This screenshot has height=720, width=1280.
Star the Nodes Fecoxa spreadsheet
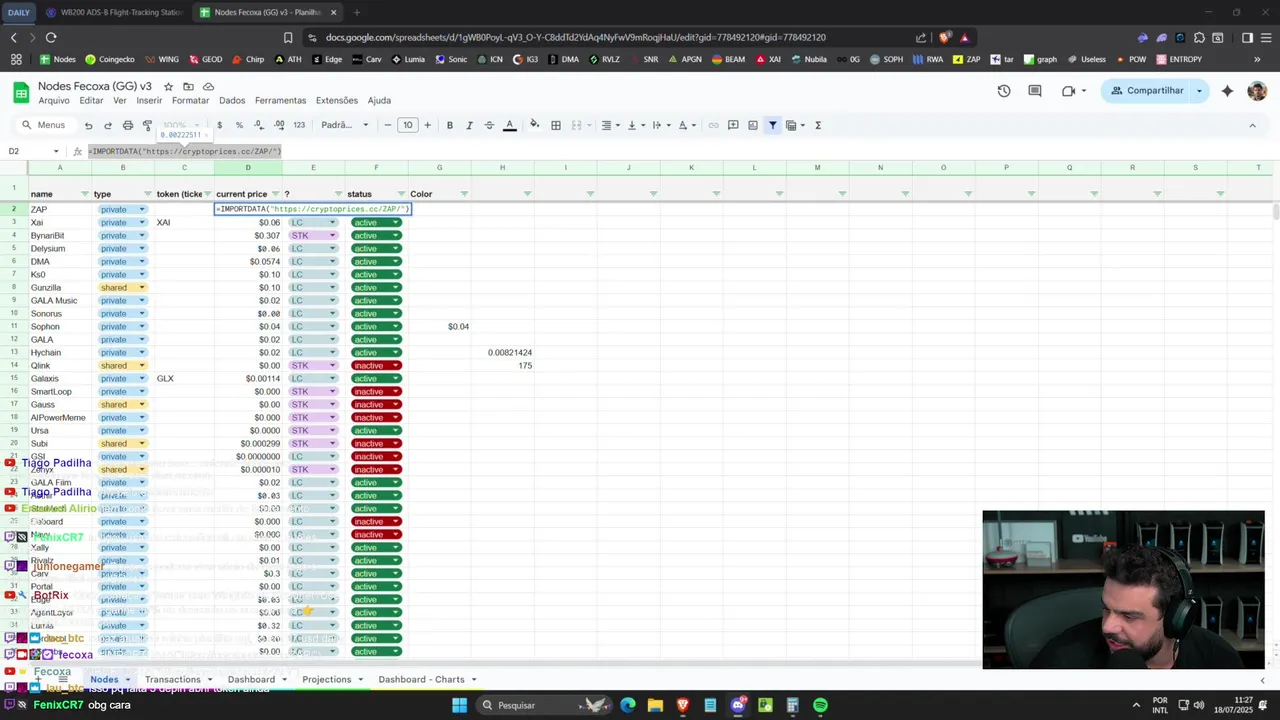168,87
